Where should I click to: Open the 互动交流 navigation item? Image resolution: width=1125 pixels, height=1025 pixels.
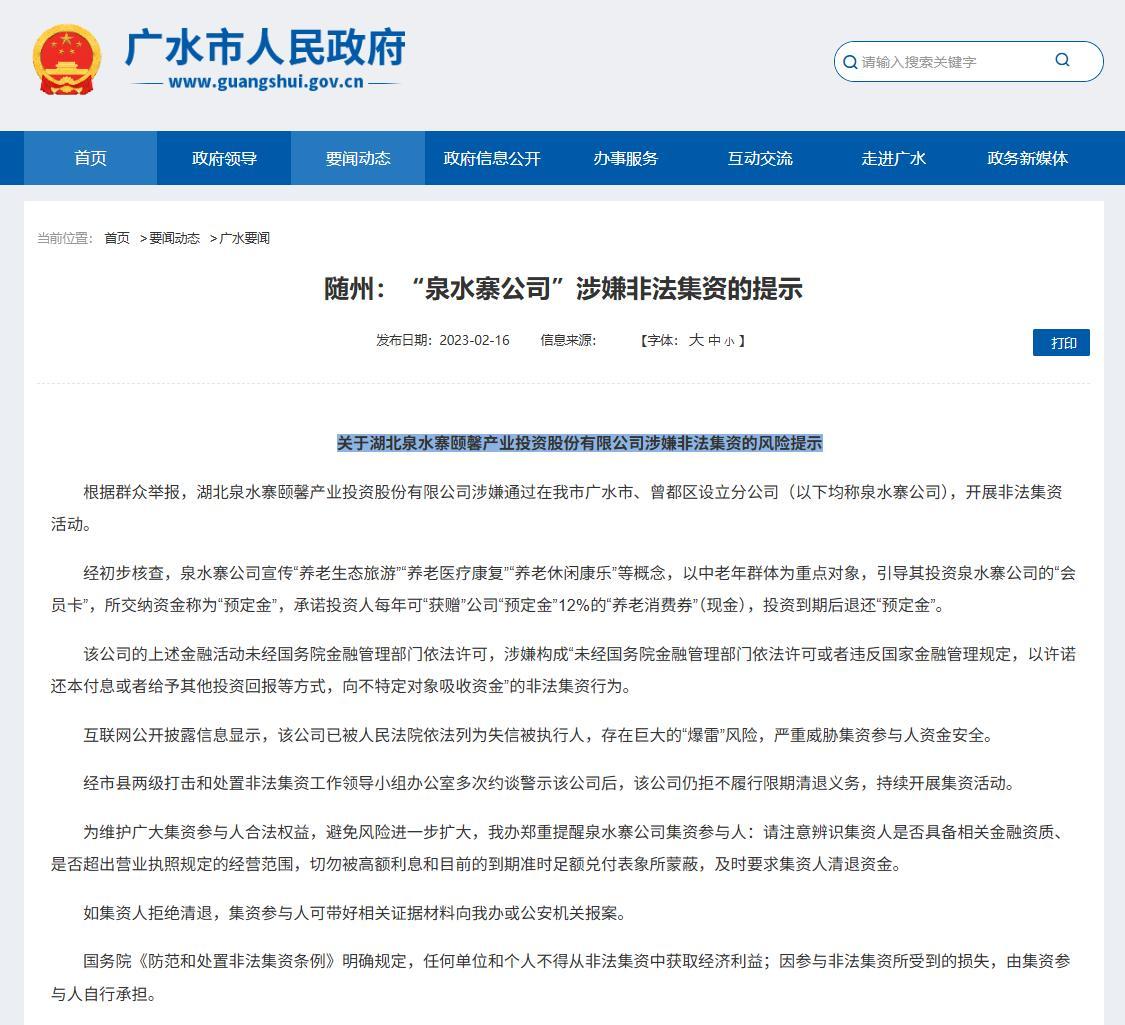point(760,158)
